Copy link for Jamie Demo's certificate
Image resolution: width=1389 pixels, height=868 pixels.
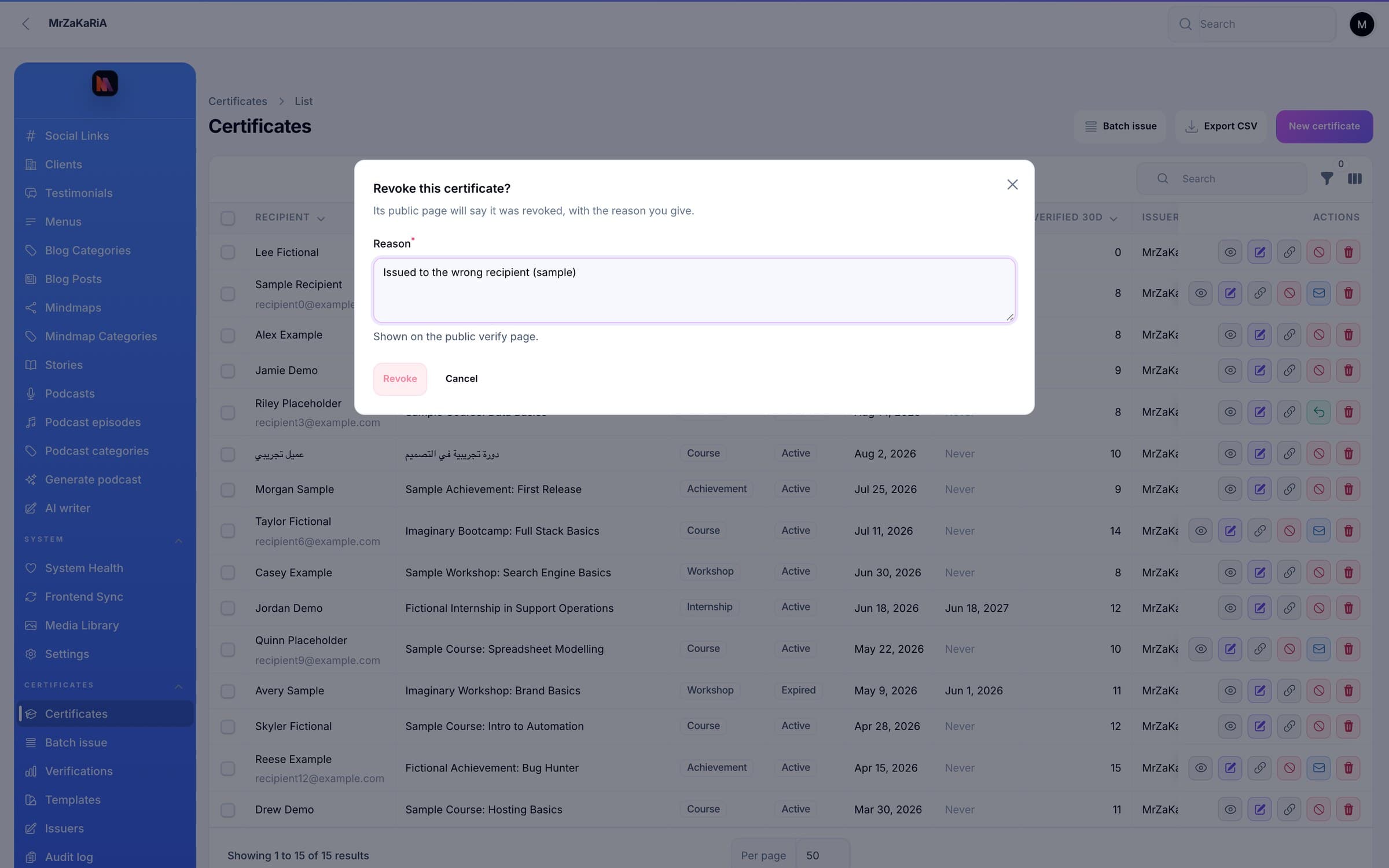tap(1289, 370)
